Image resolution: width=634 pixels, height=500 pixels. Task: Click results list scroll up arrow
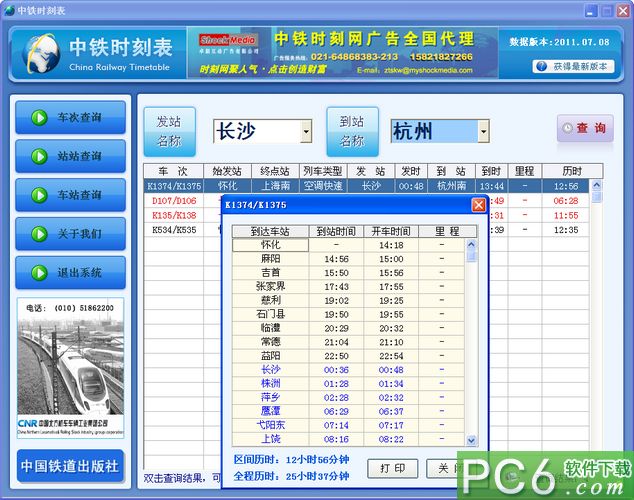tap(596, 186)
